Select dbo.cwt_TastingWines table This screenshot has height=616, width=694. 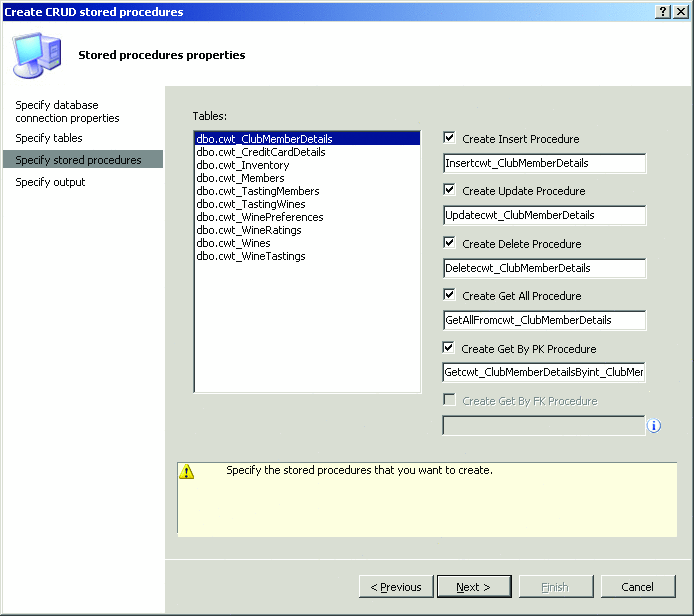coord(307,204)
